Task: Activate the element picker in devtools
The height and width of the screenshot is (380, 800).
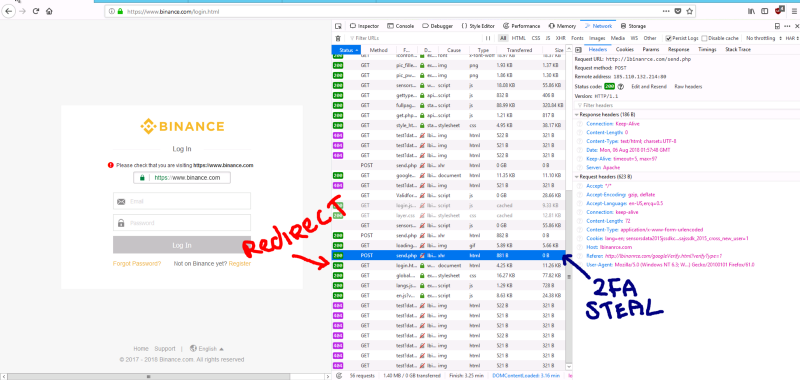Action: tap(338, 26)
